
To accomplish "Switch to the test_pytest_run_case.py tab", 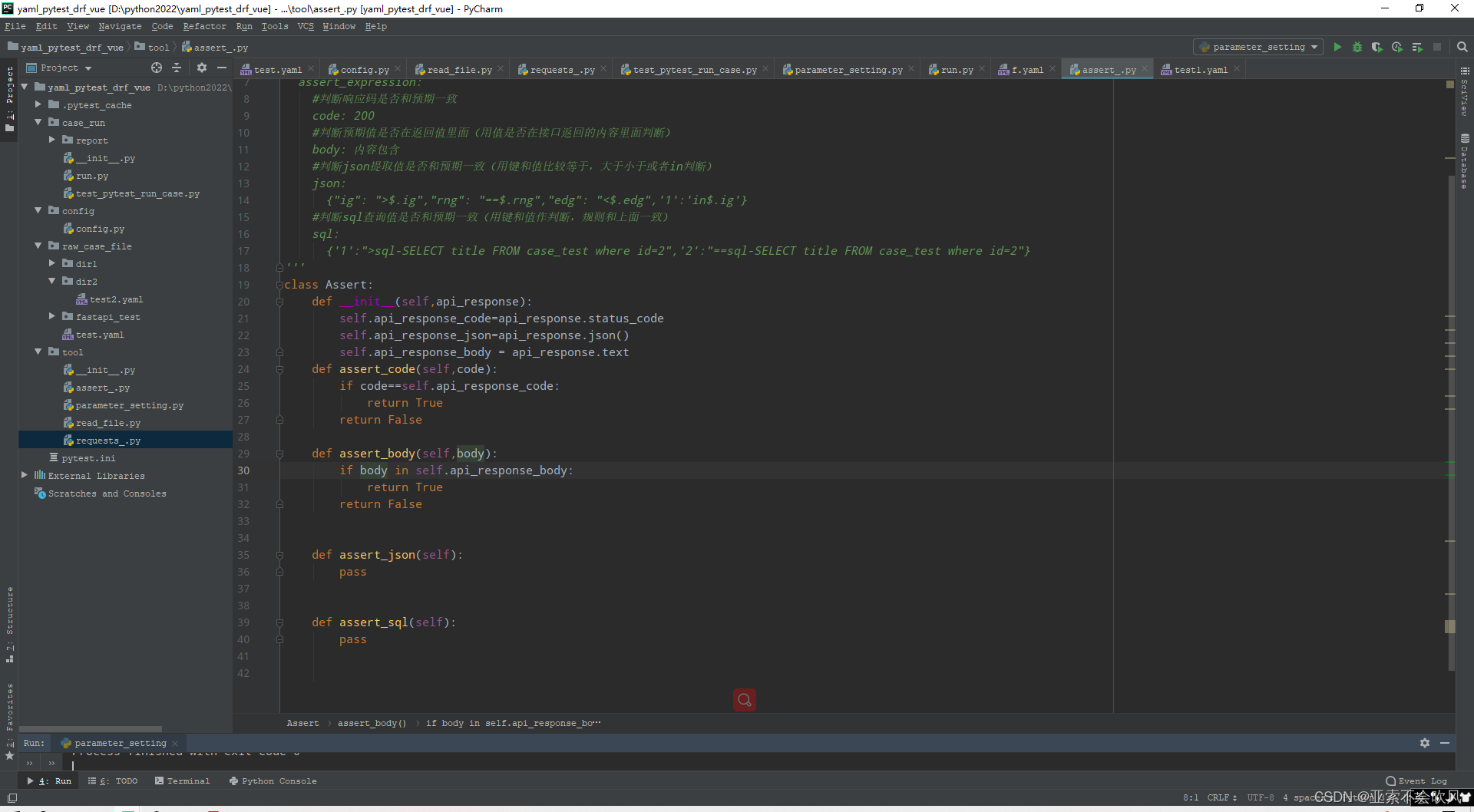I will point(694,70).
